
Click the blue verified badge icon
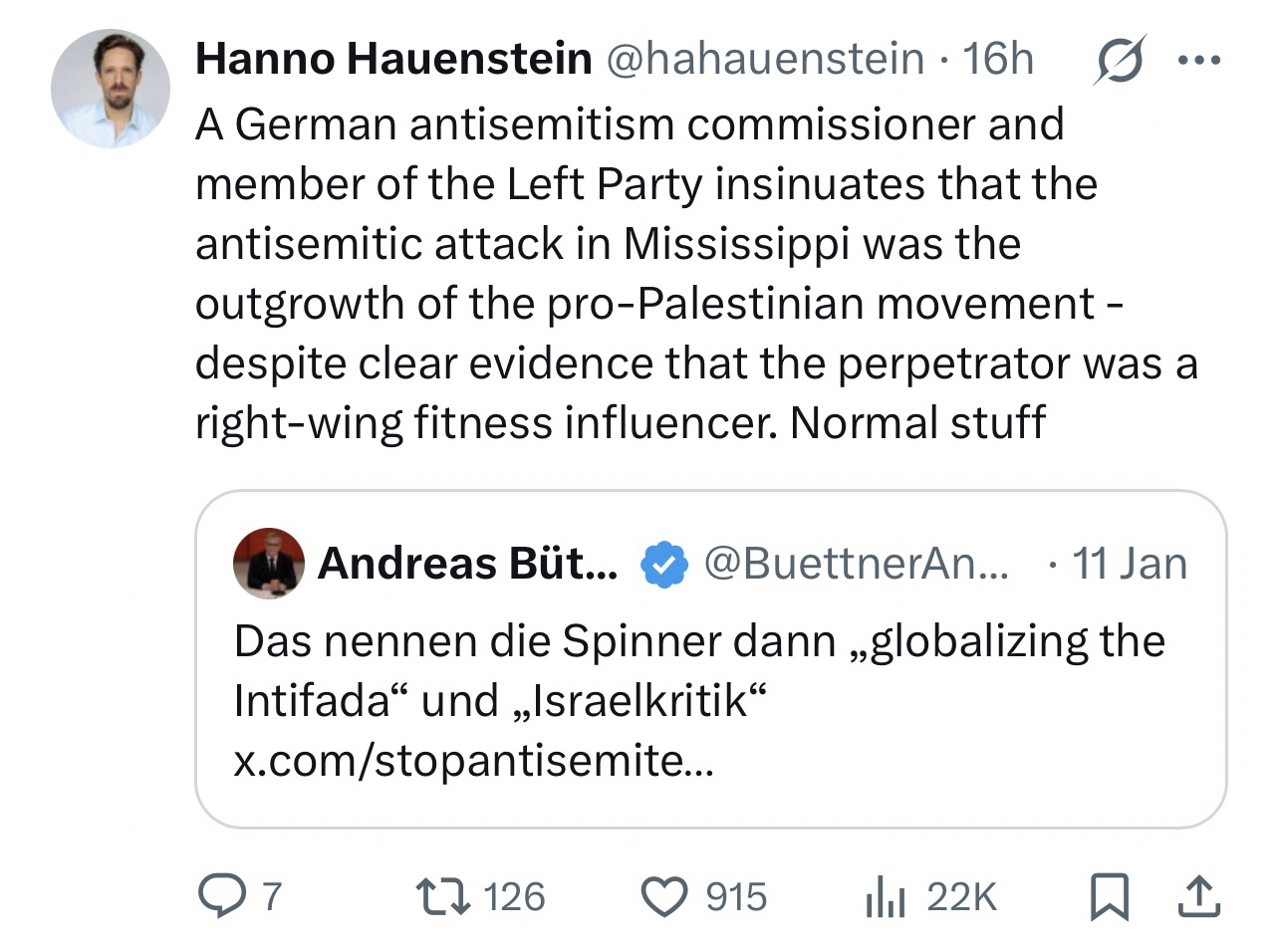[x=662, y=565]
